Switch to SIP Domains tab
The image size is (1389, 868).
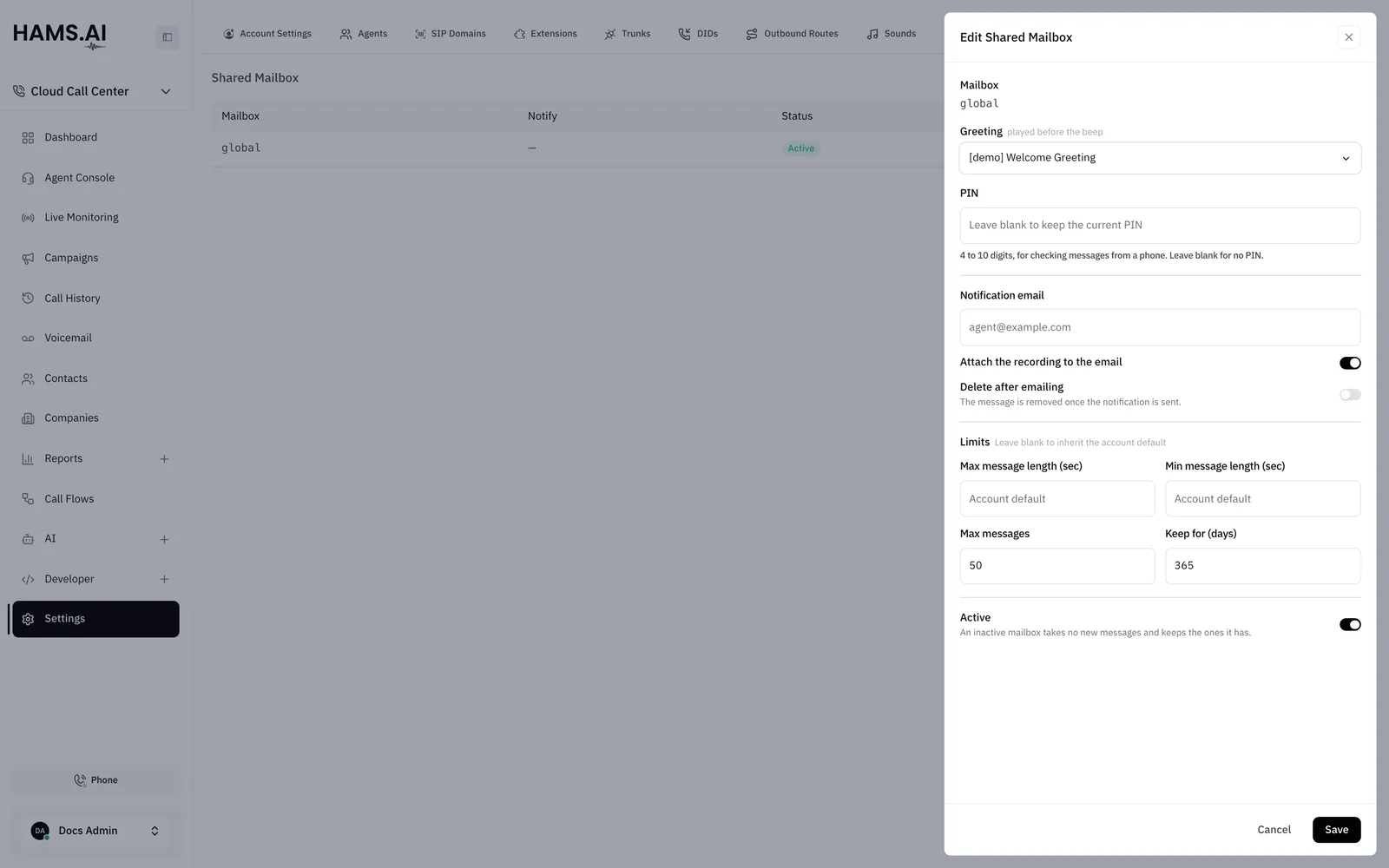click(451, 34)
